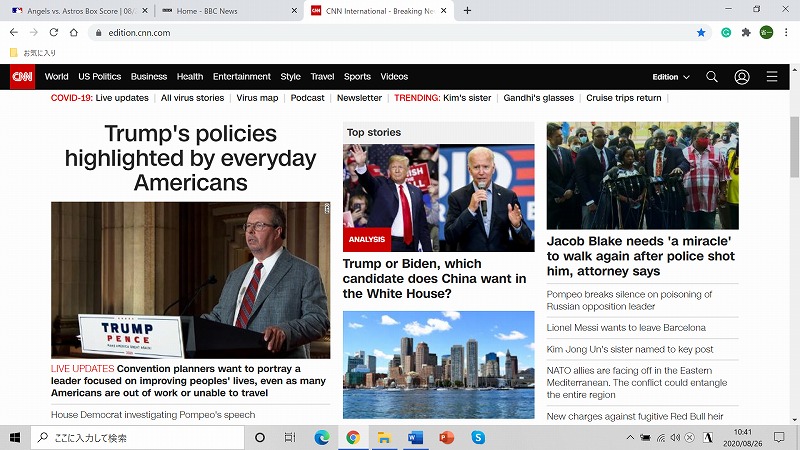Open the Health section

190,77
